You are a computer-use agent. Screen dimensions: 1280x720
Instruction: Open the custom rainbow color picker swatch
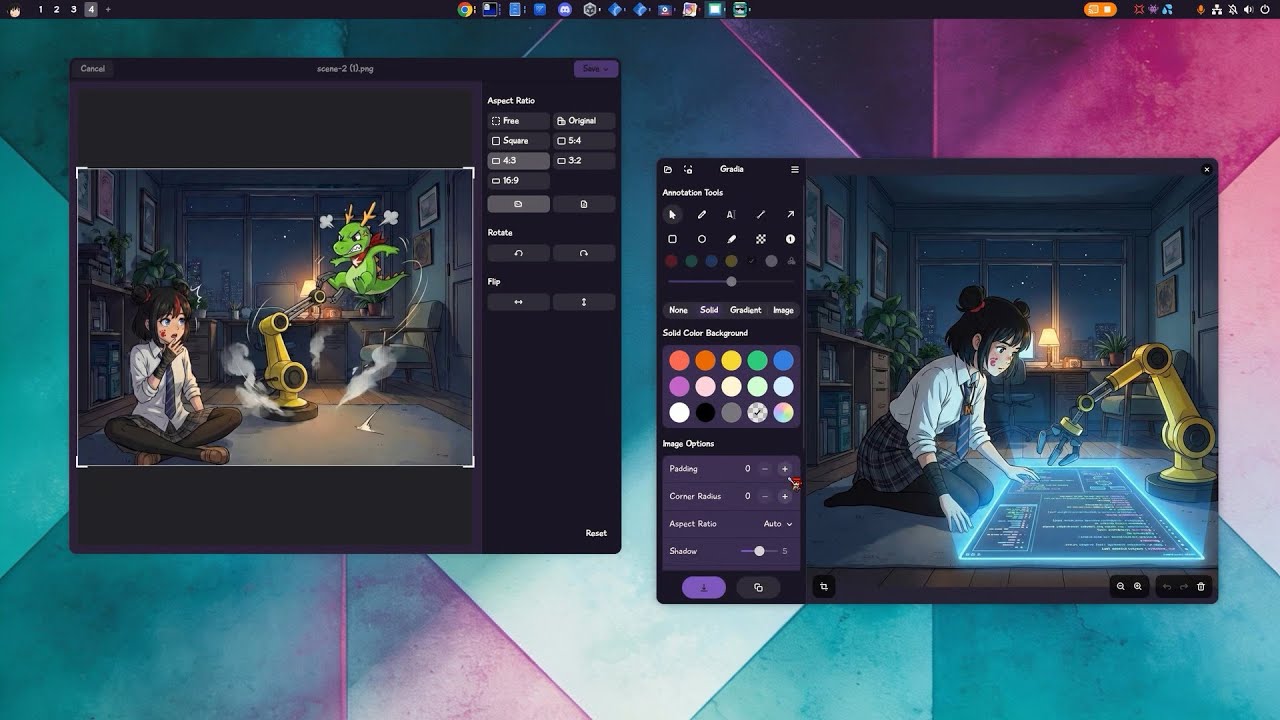tap(783, 412)
